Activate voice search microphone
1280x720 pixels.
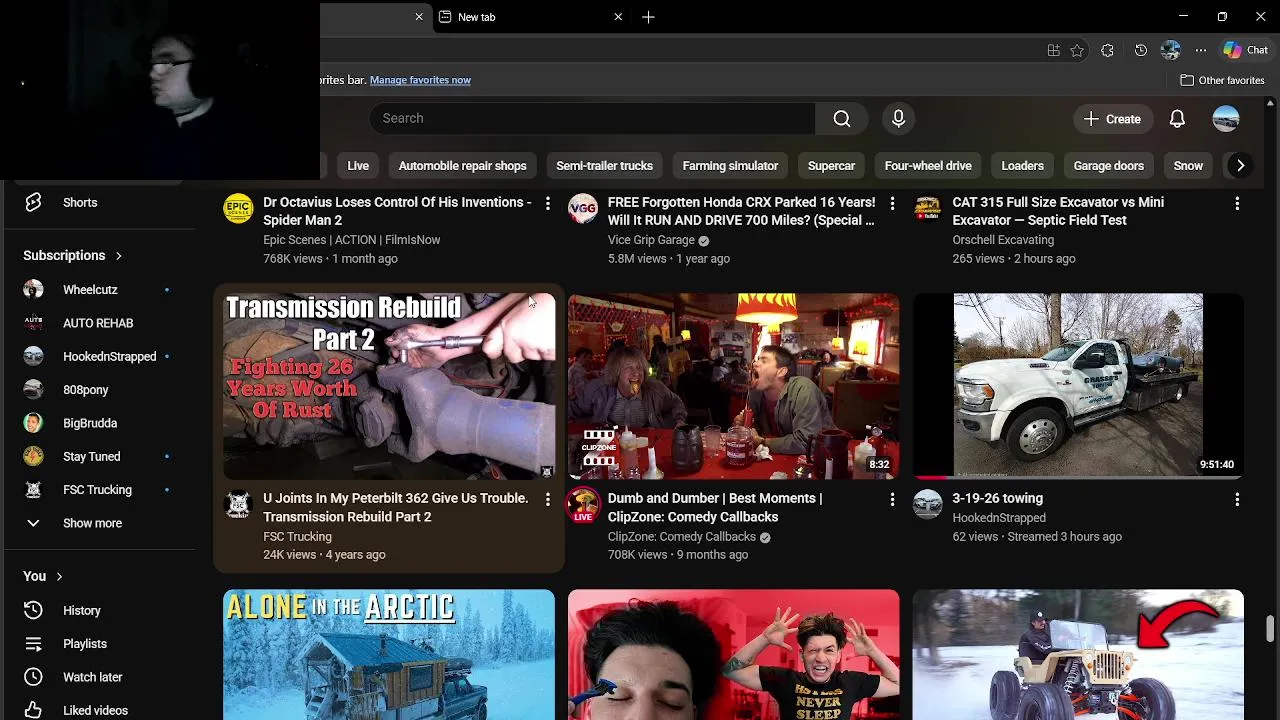898,119
